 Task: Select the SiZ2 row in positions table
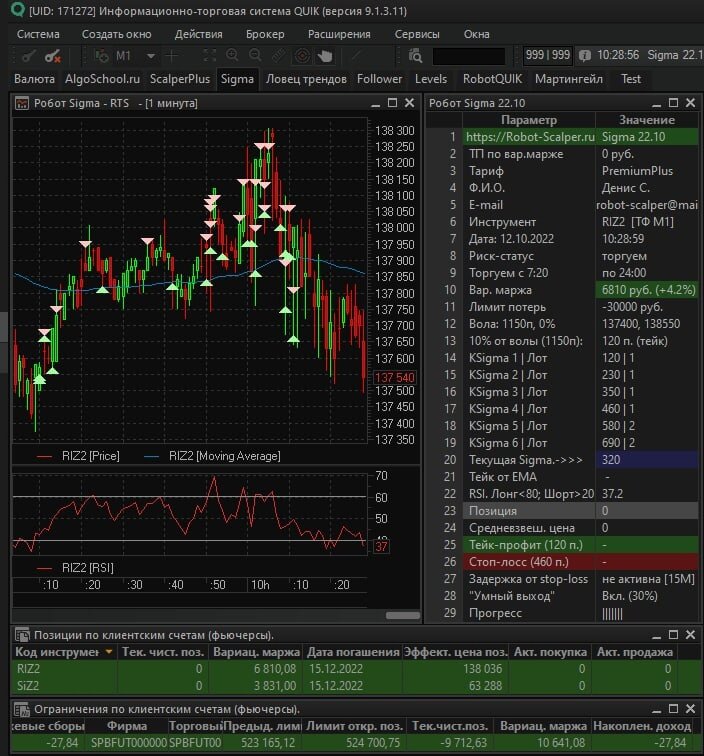pos(356,686)
